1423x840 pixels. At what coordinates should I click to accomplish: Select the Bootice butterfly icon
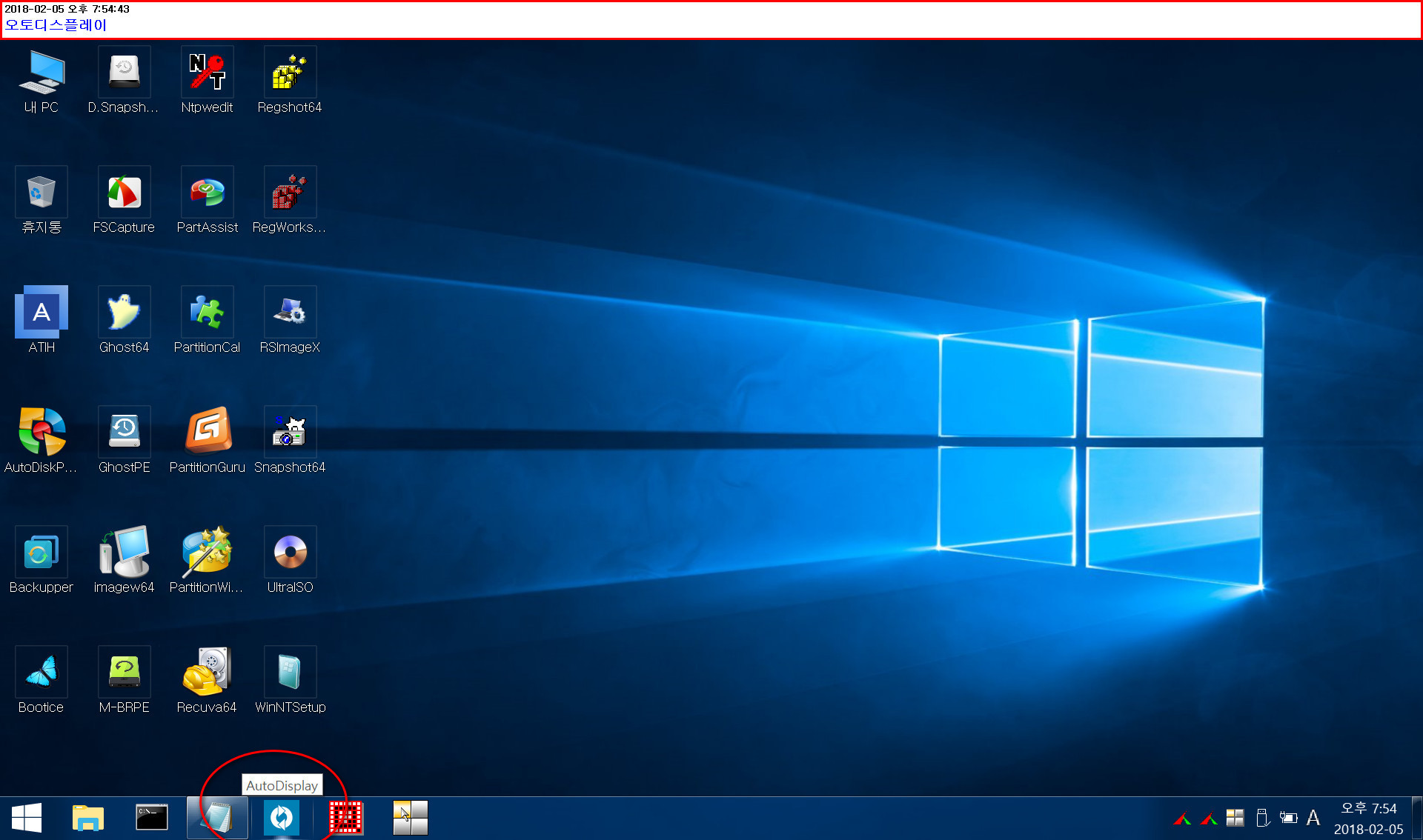tap(41, 681)
